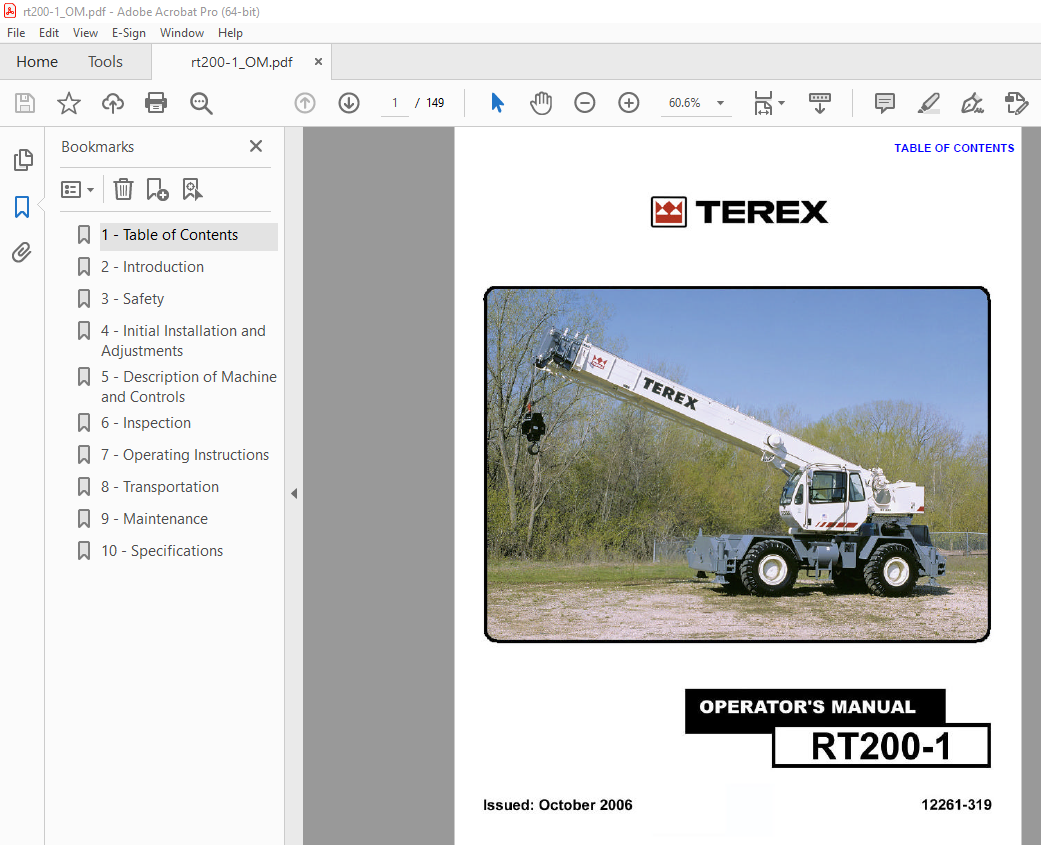Click the page number field
1041x845 pixels.
(x=395, y=103)
